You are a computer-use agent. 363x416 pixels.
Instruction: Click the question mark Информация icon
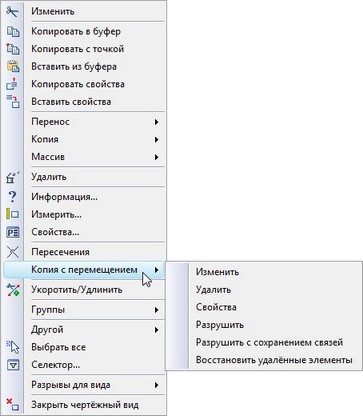click(x=13, y=197)
